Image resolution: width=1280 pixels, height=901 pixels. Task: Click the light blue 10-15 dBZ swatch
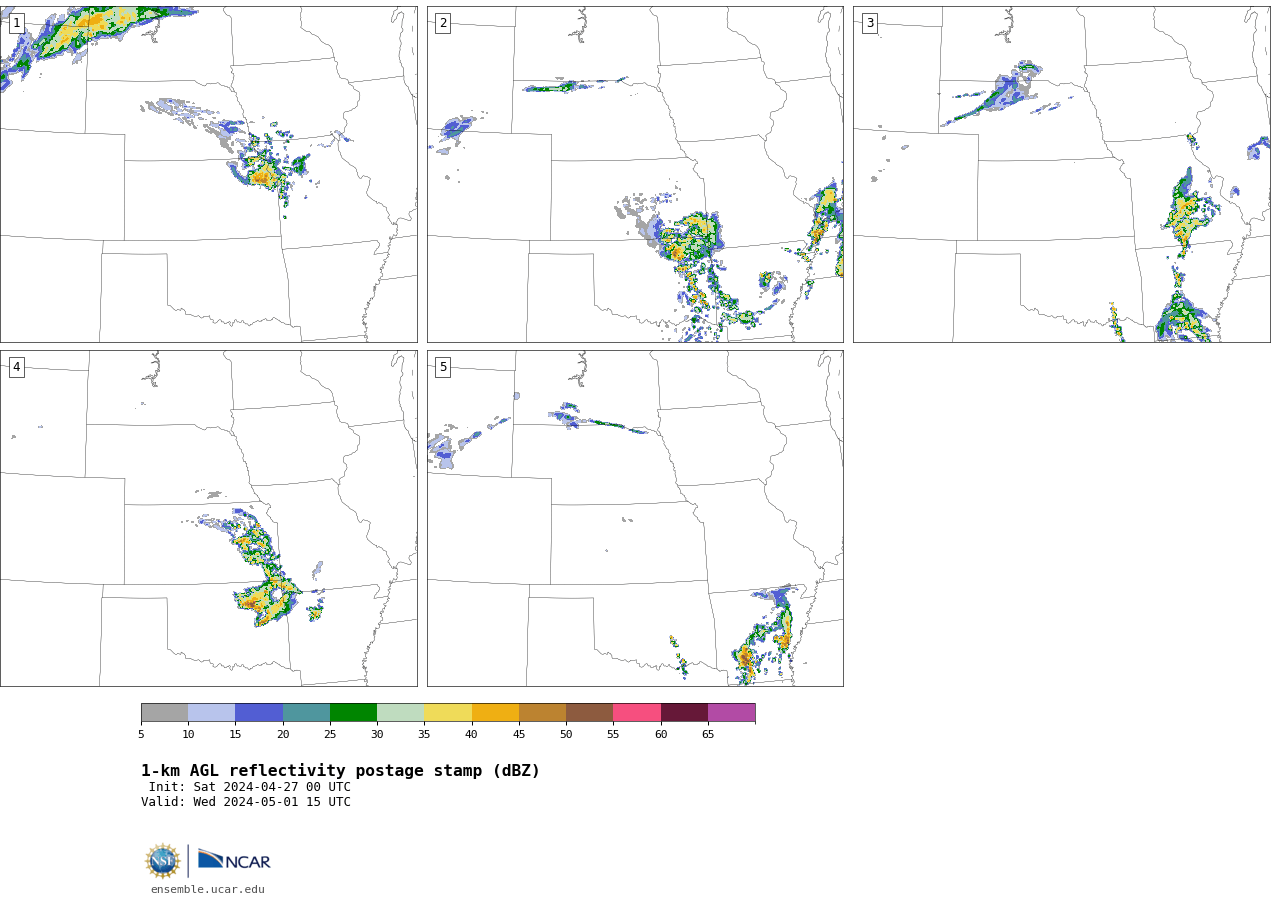coord(211,713)
